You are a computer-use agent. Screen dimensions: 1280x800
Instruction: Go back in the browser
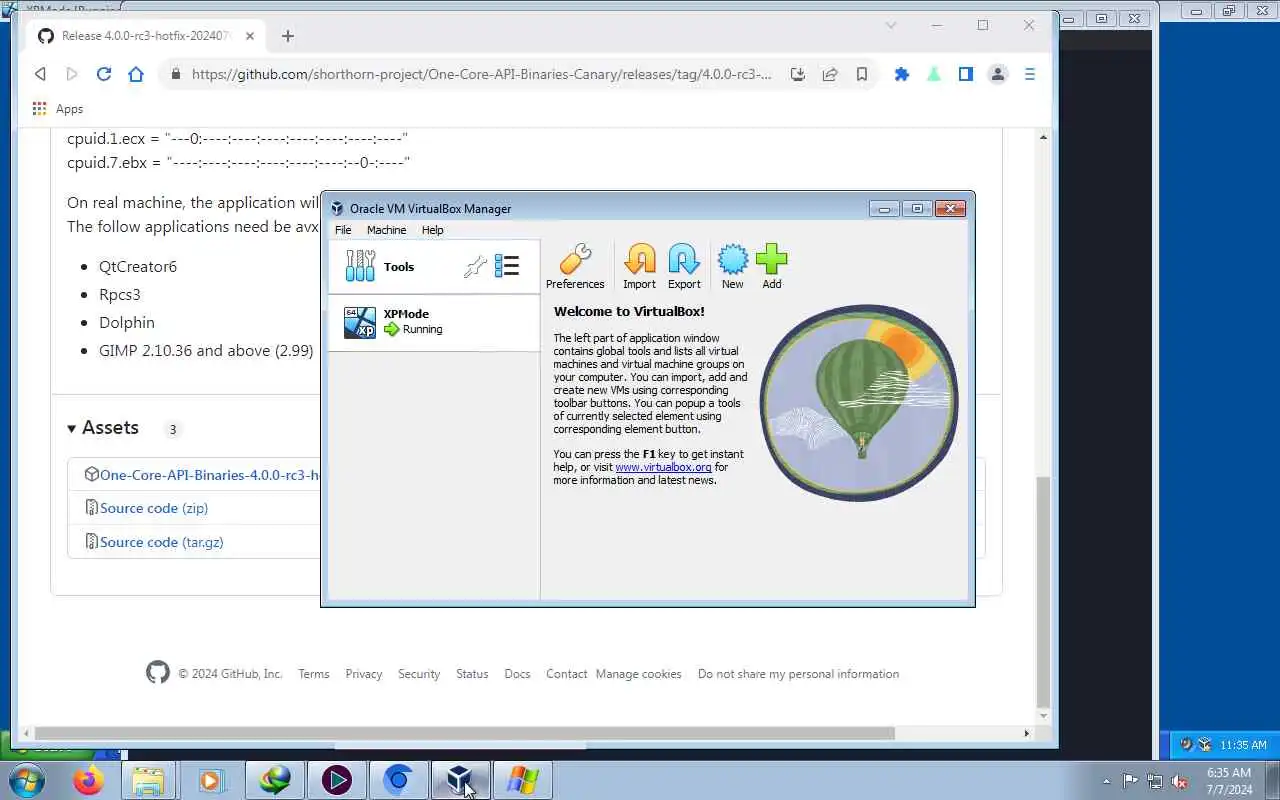[40, 74]
